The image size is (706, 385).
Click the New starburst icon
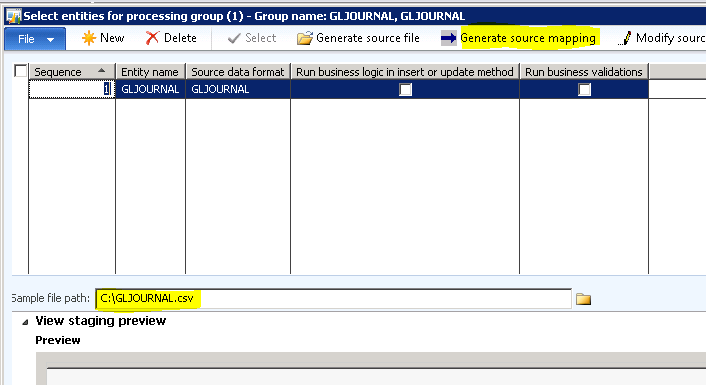(x=89, y=38)
